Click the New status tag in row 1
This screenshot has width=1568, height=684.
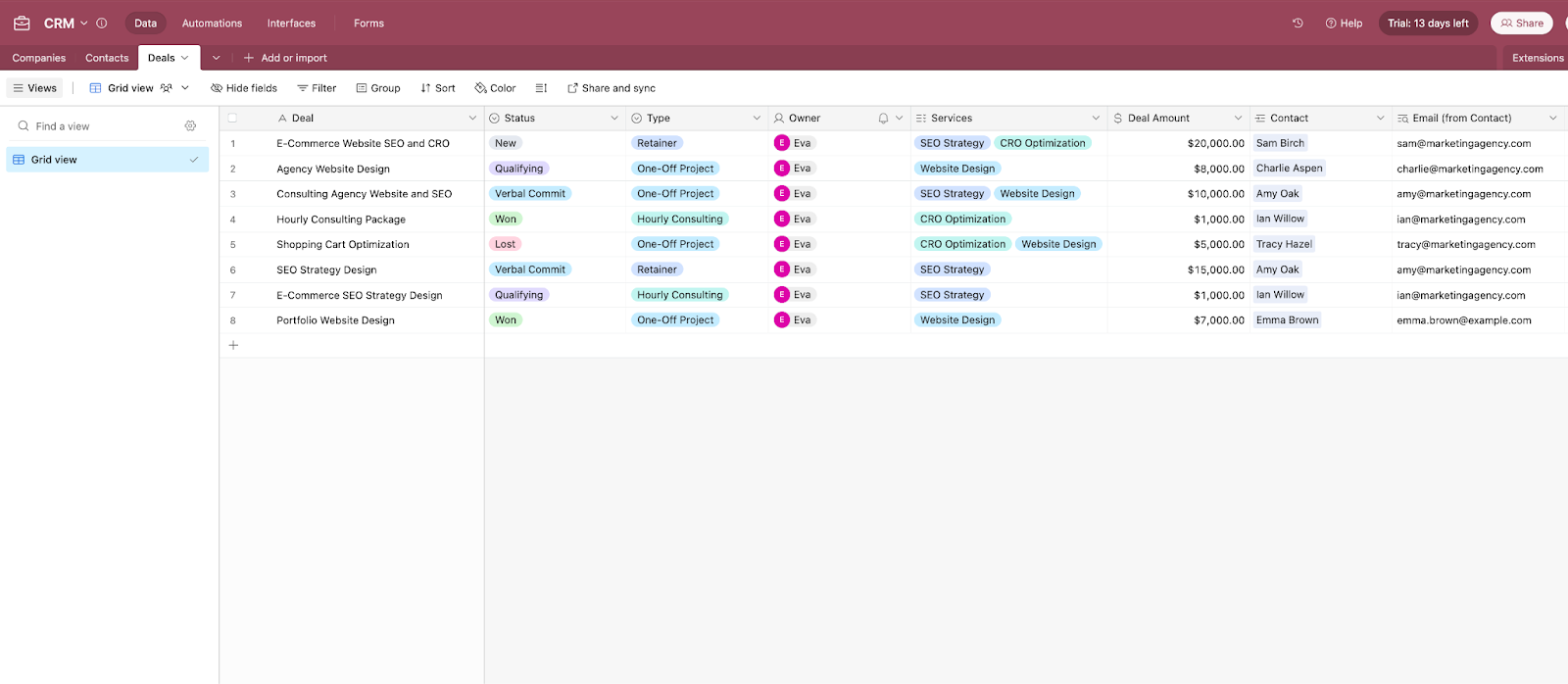tap(506, 143)
